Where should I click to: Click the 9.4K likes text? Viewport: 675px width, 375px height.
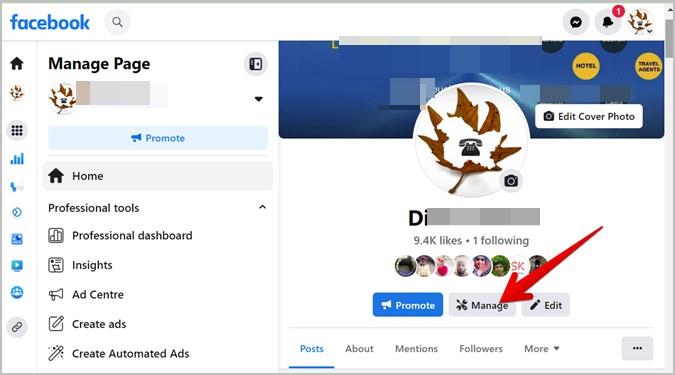(437, 240)
